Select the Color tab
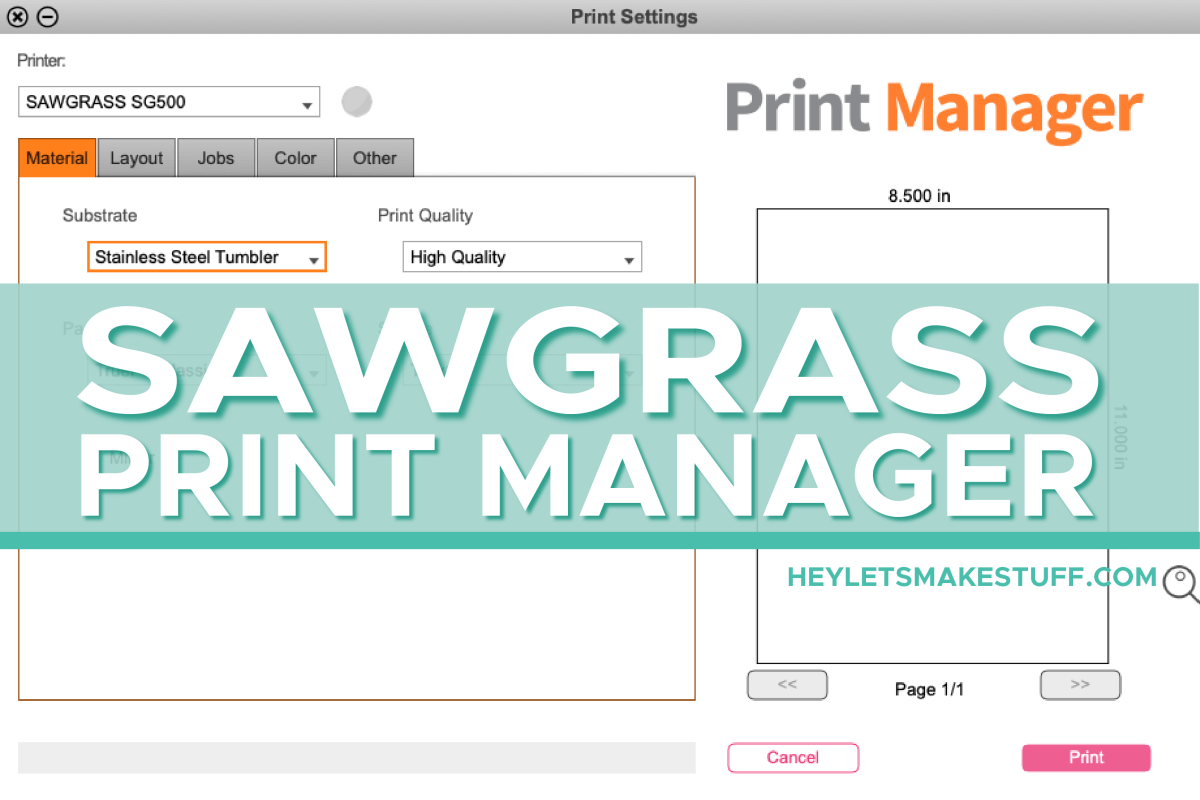The height and width of the screenshot is (800, 1200). point(295,158)
